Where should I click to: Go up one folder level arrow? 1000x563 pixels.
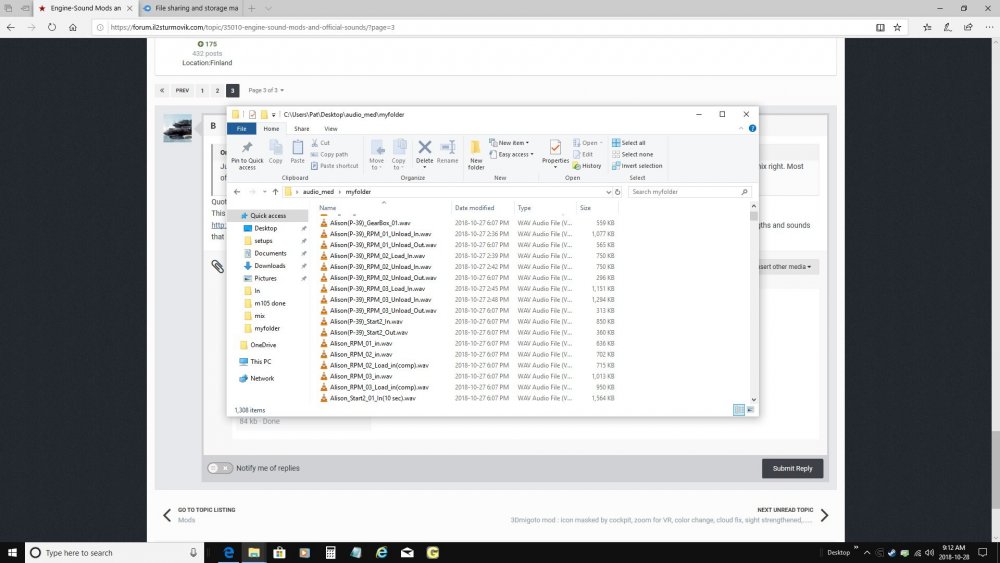click(x=275, y=191)
